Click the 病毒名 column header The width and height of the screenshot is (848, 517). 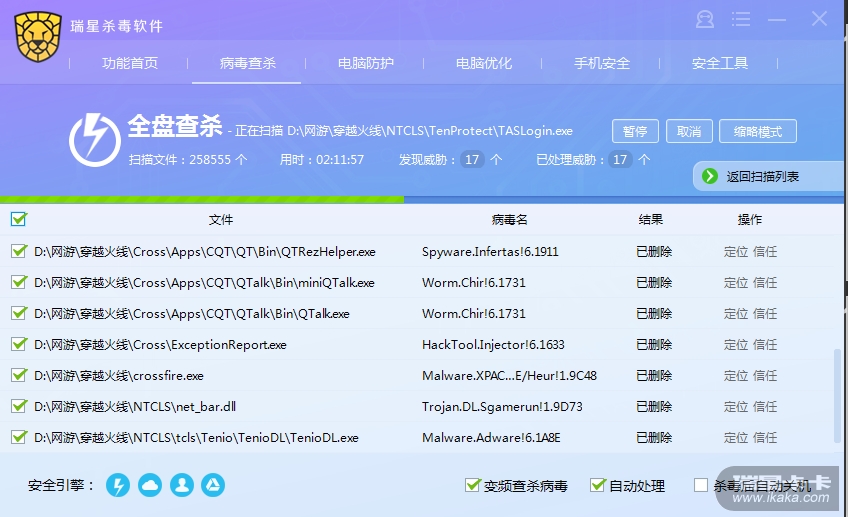[509, 220]
